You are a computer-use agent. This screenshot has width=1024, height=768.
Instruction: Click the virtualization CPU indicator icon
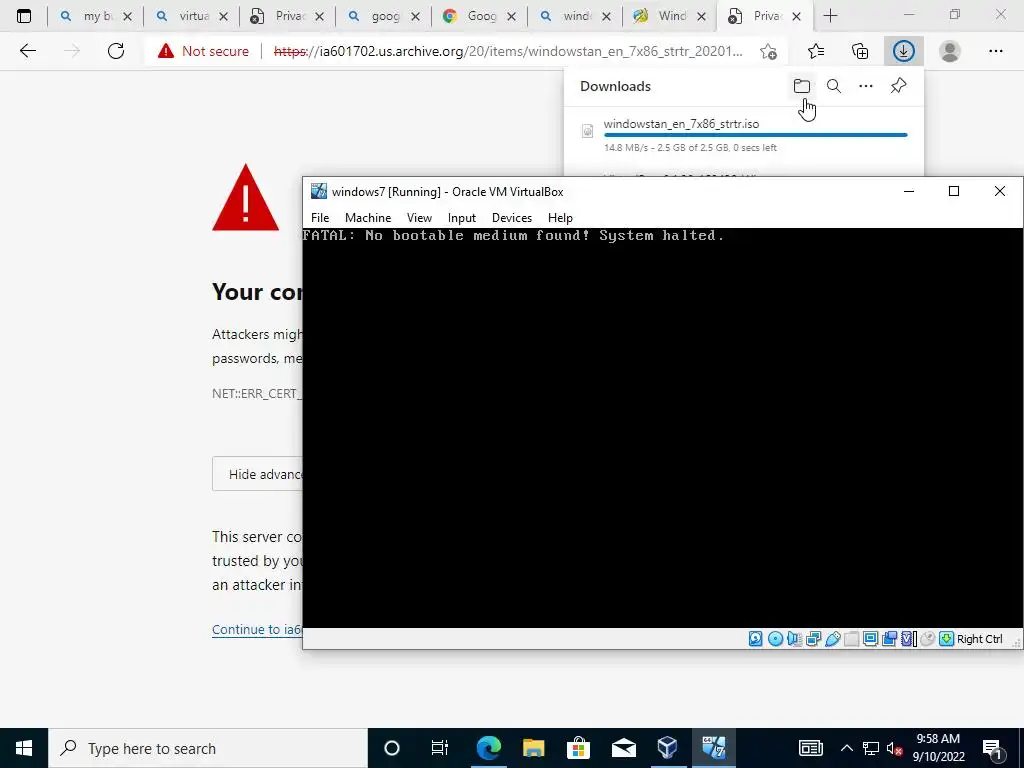[908, 639]
